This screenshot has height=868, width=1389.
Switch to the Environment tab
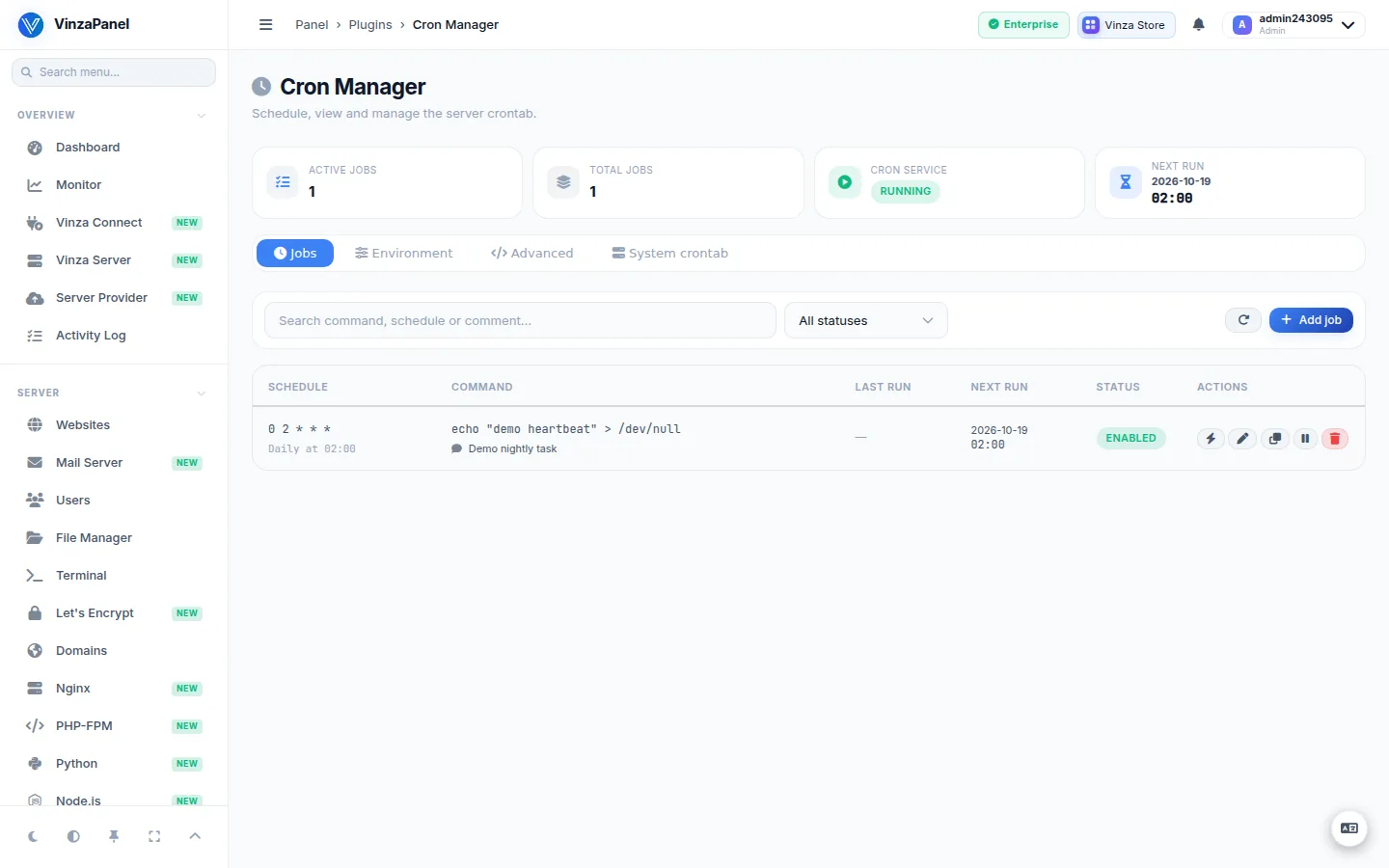pyautogui.click(x=403, y=254)
